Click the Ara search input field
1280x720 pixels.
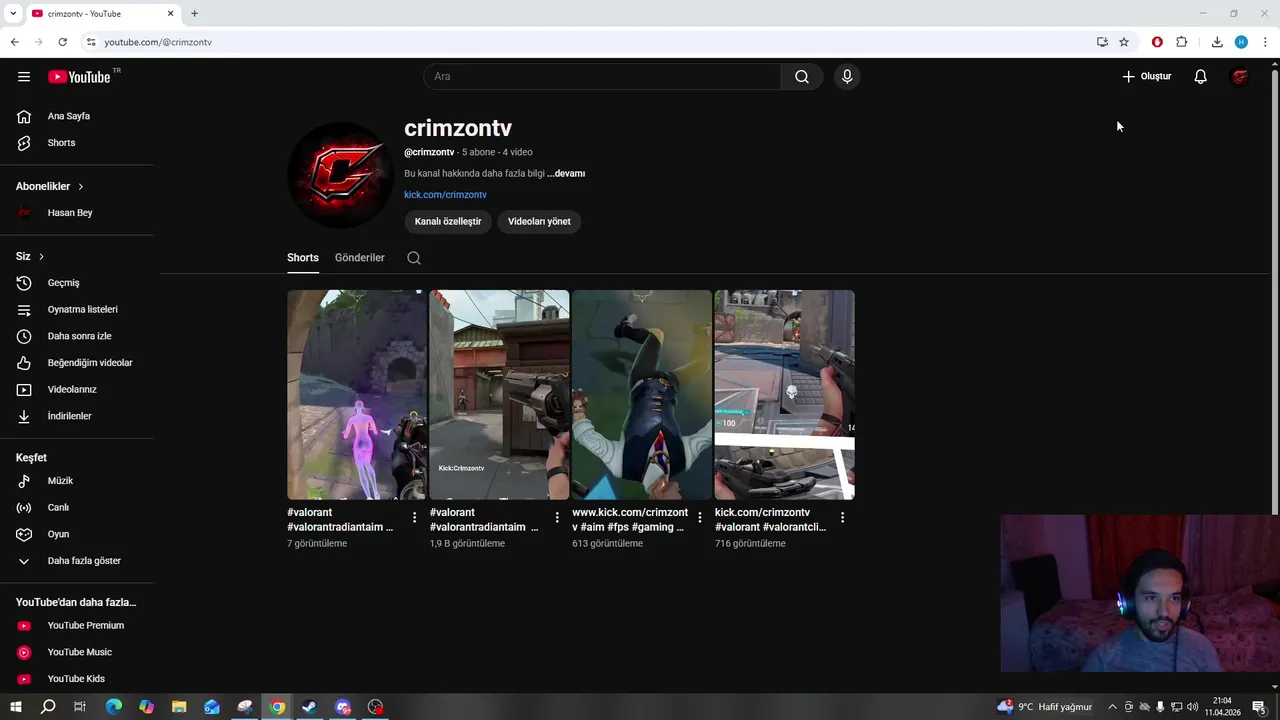[602, 77]
